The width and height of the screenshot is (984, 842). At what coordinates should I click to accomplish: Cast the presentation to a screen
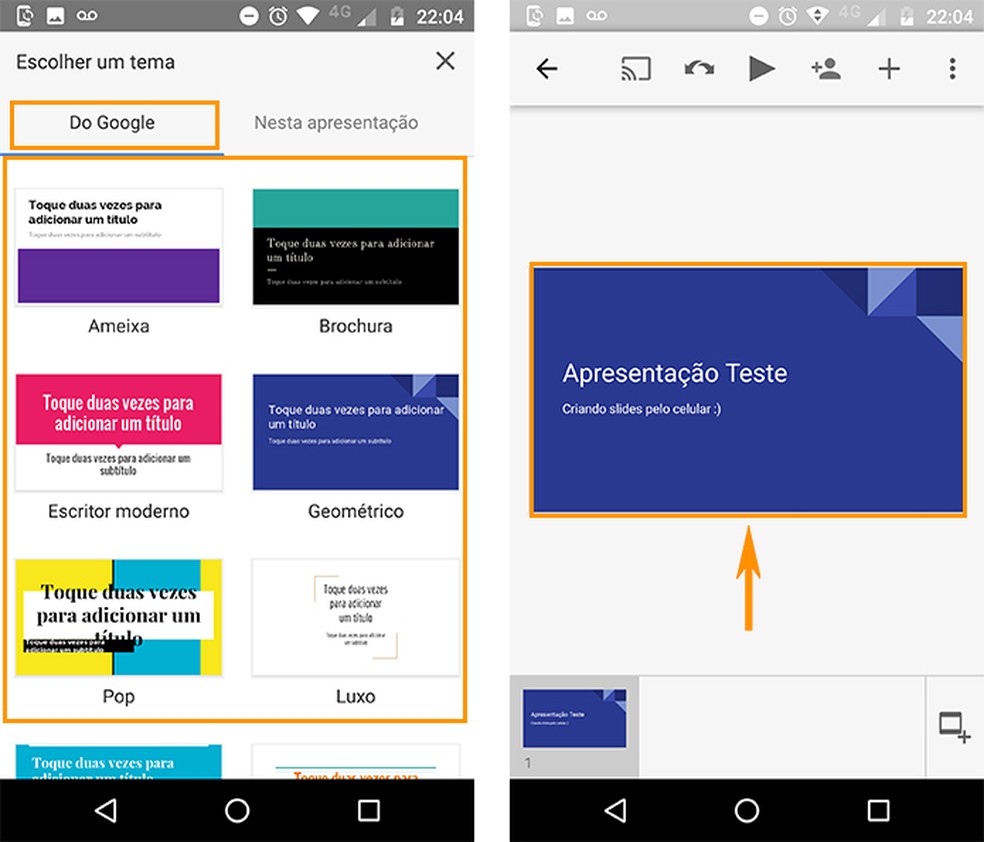(x=635, y=68)
